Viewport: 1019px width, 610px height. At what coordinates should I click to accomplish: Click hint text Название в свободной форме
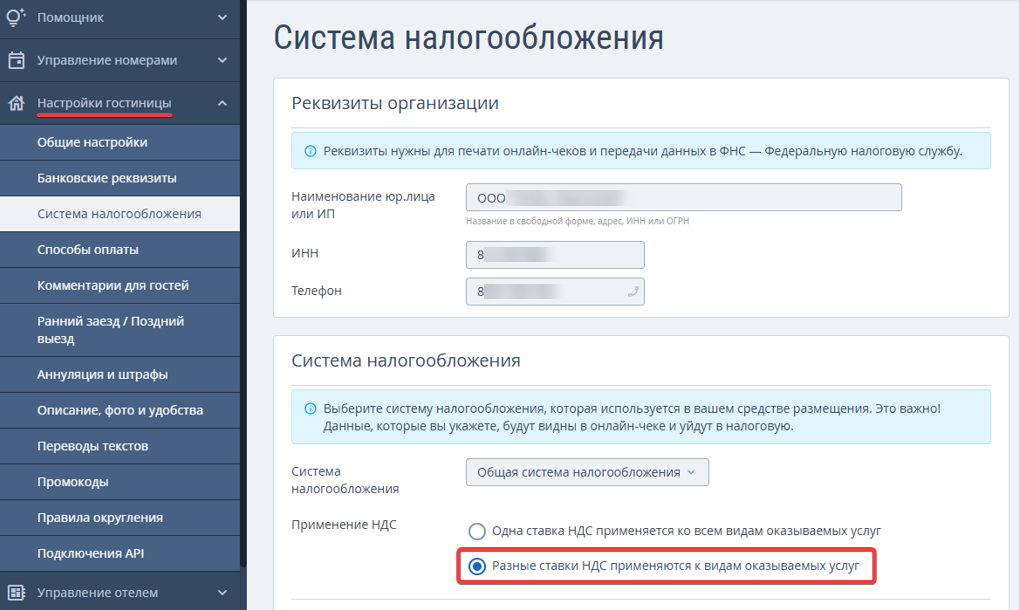(577, 221)
